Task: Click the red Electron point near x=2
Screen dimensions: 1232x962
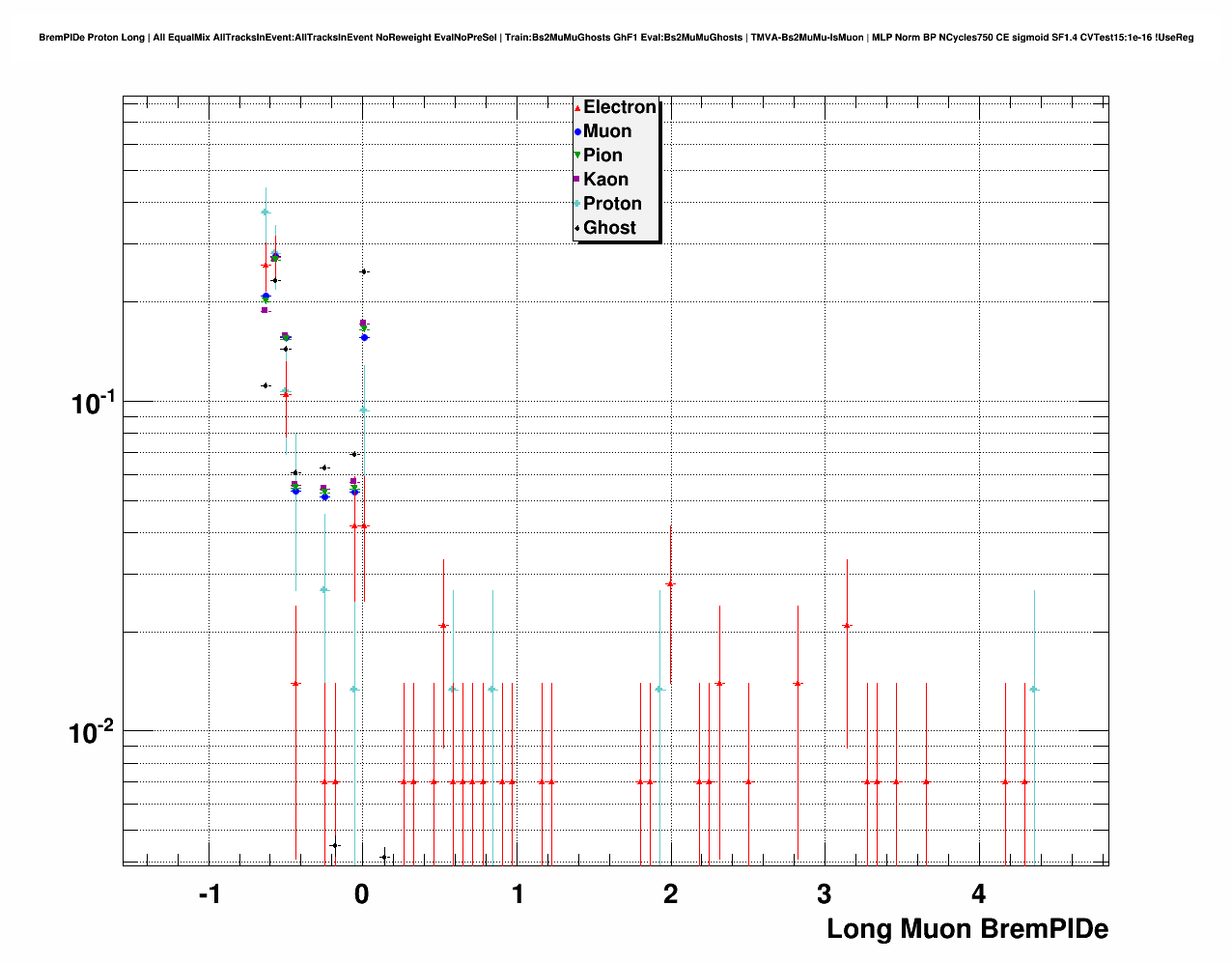Action: pyautogui.click(x=670, y=584)
